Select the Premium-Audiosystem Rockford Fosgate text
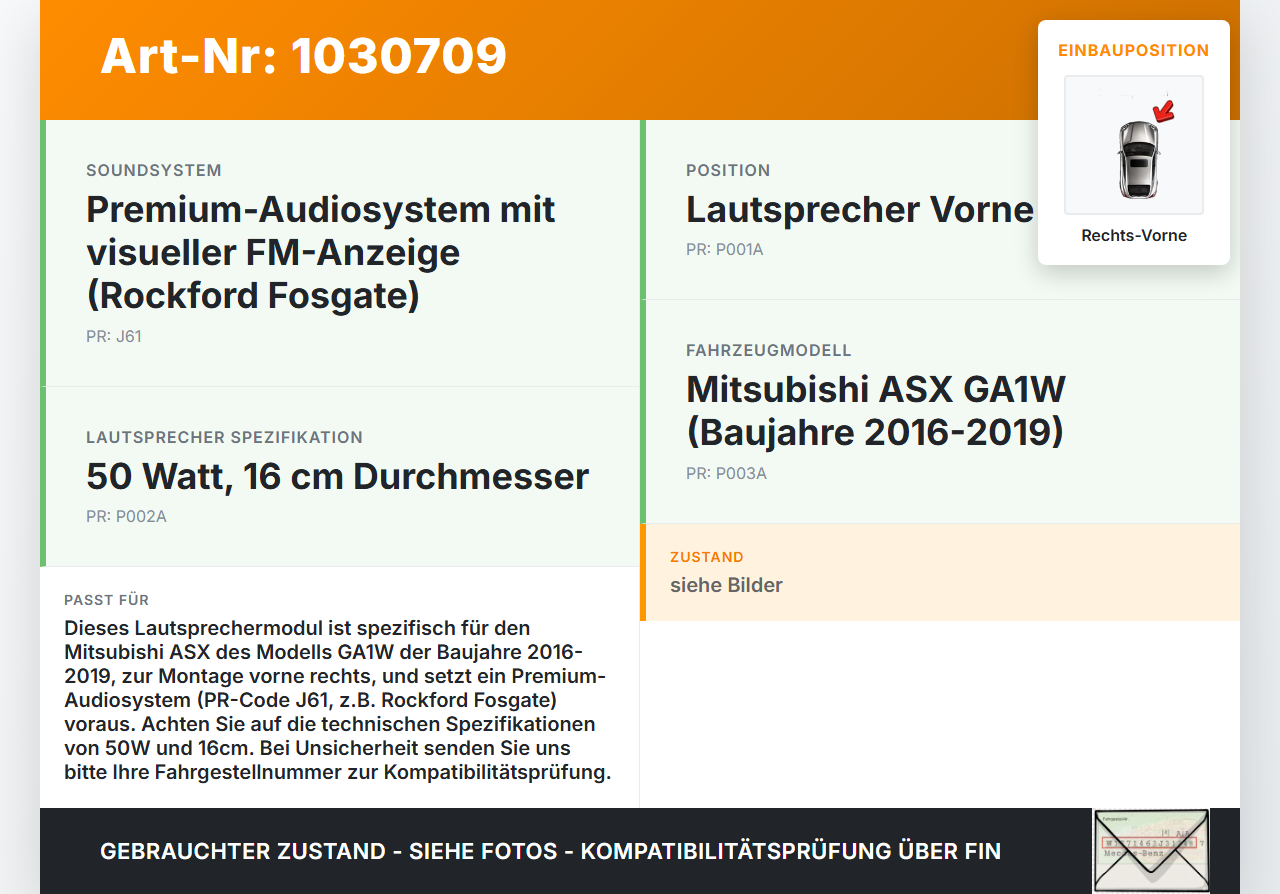Screen dimensions: 1280x894 (x=321, y=253)
